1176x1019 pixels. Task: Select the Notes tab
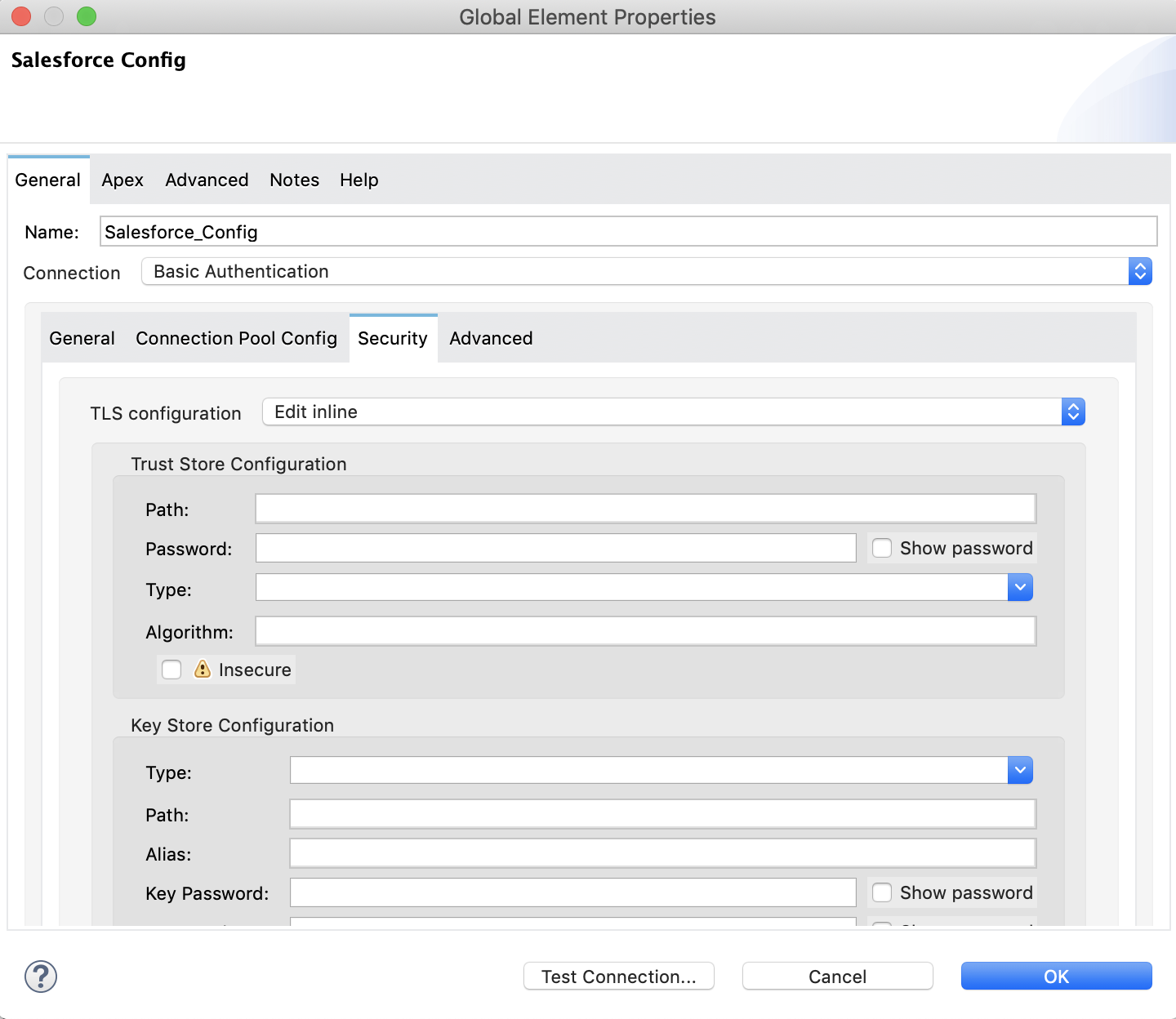[294, 180]
